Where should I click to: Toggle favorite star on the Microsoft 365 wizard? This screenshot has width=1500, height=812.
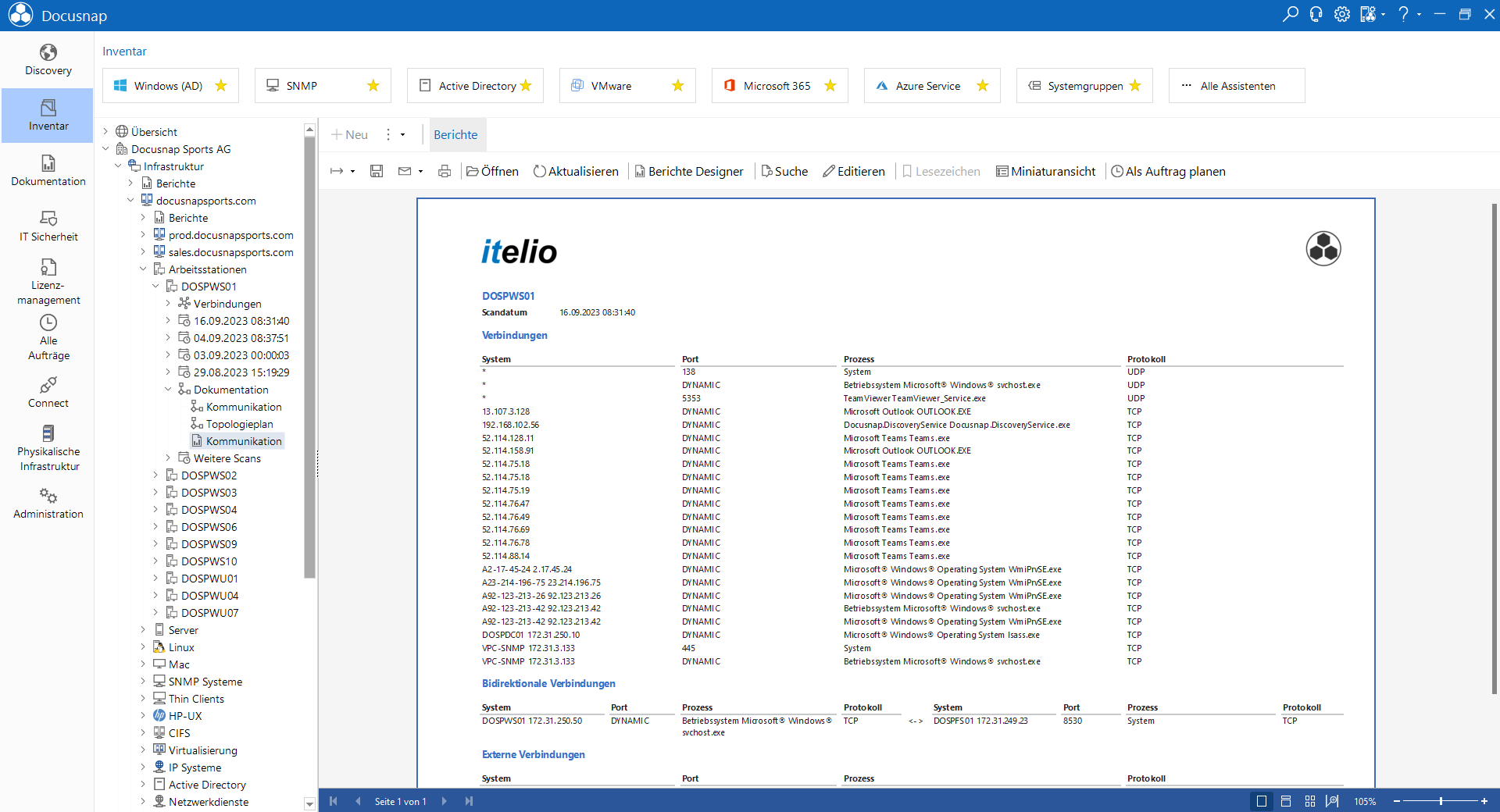pyautogui.click(x=830, y=86)
